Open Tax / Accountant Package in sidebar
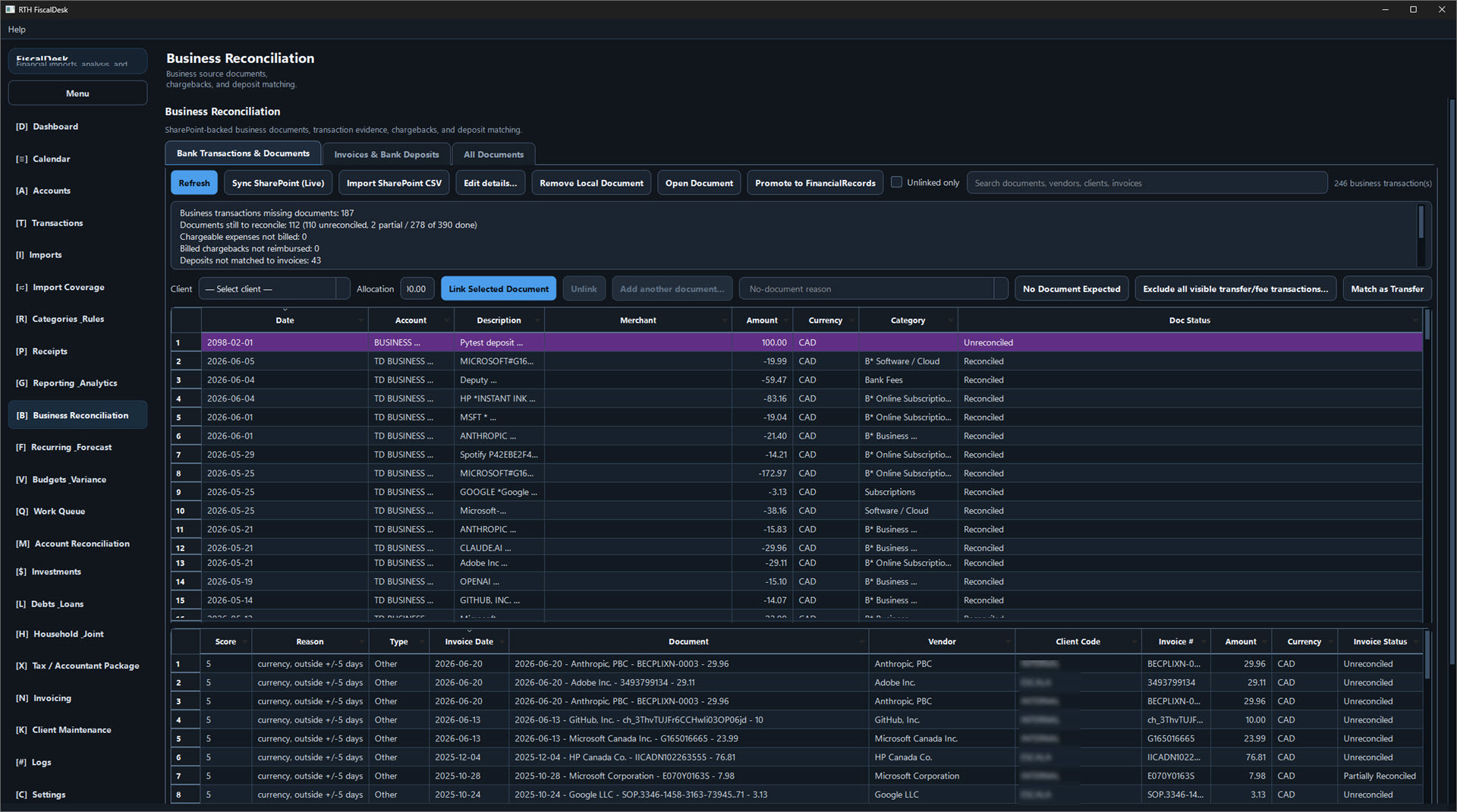Screen dimensions: 1457x812 point(77,666)
